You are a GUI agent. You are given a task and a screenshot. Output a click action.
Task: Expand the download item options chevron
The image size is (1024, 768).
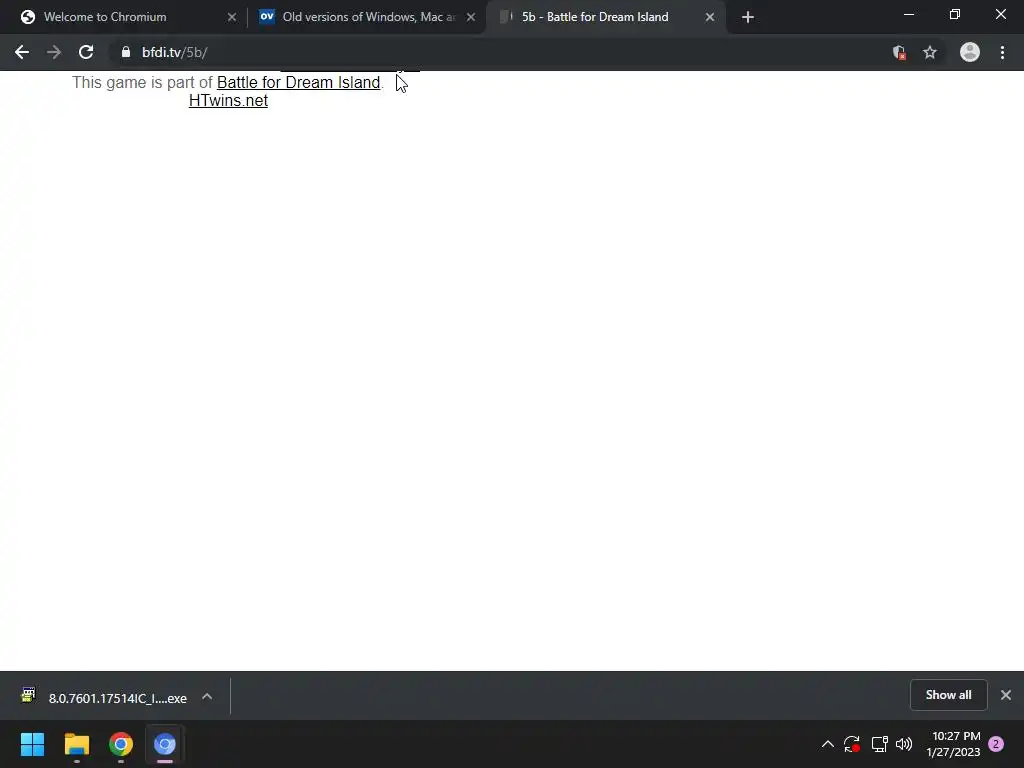pyautogui.click(x=207, y=697)
